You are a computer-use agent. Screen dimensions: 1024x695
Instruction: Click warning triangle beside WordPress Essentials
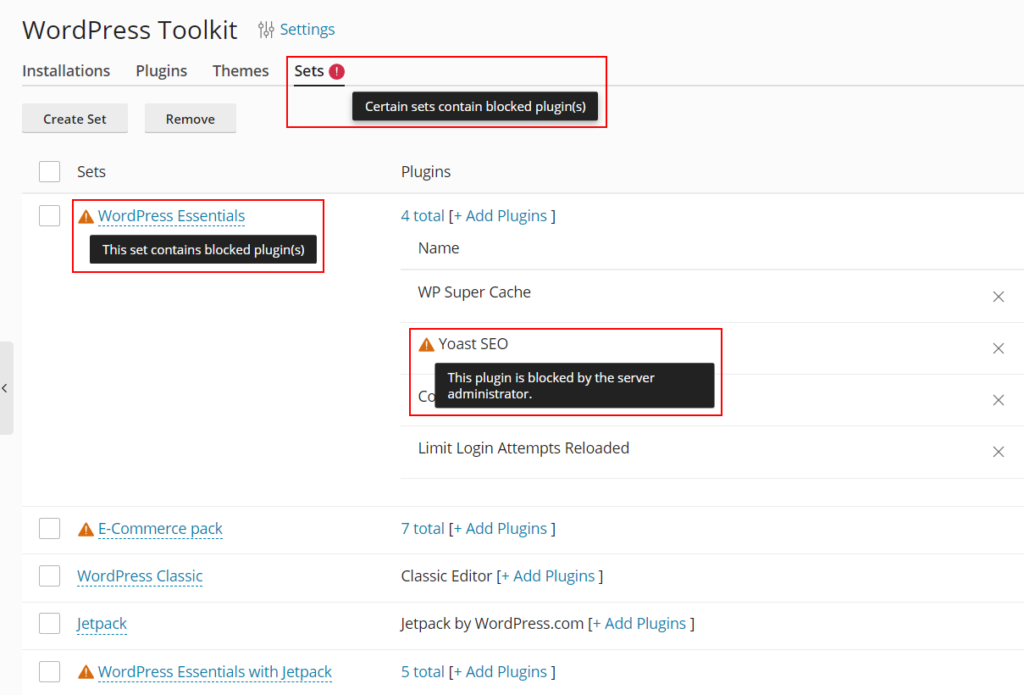pos(86,216)
